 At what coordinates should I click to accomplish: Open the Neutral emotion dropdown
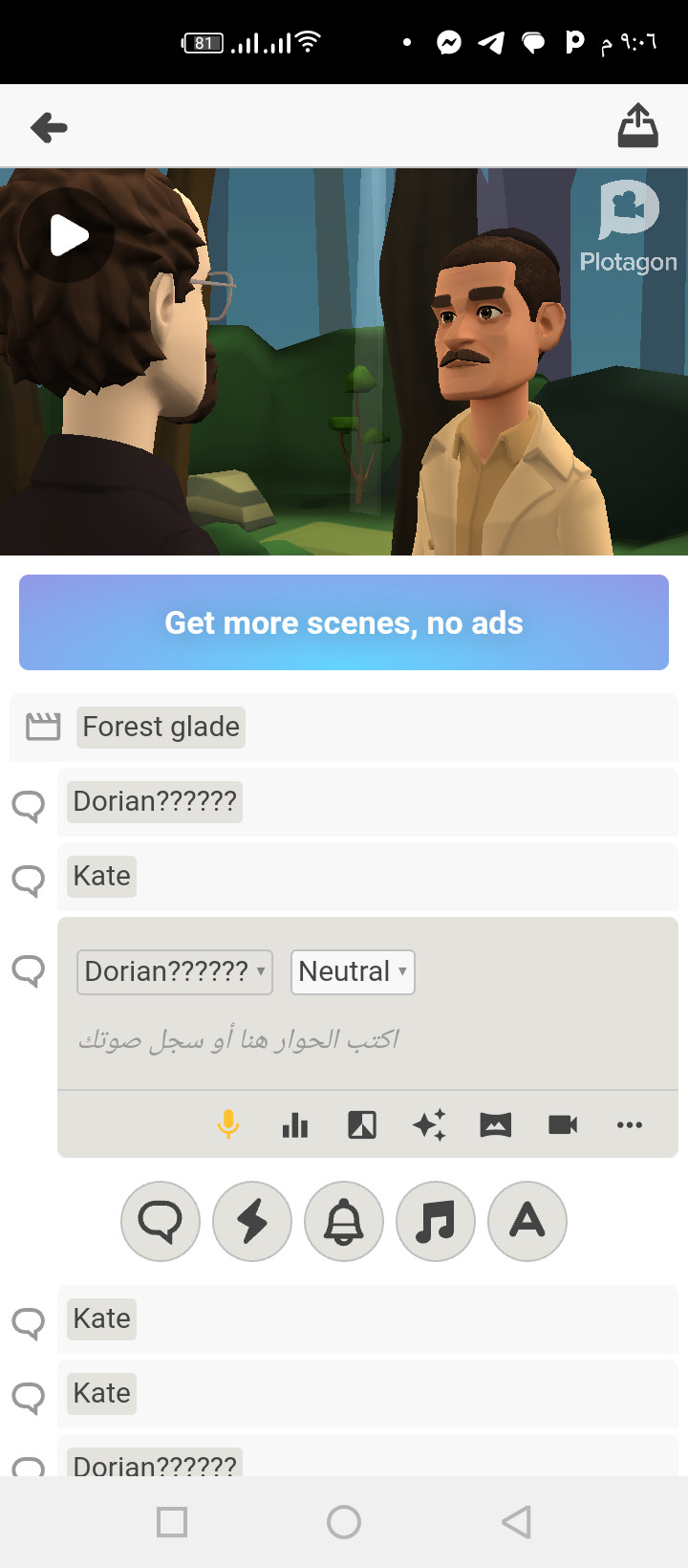pos(353,971)
